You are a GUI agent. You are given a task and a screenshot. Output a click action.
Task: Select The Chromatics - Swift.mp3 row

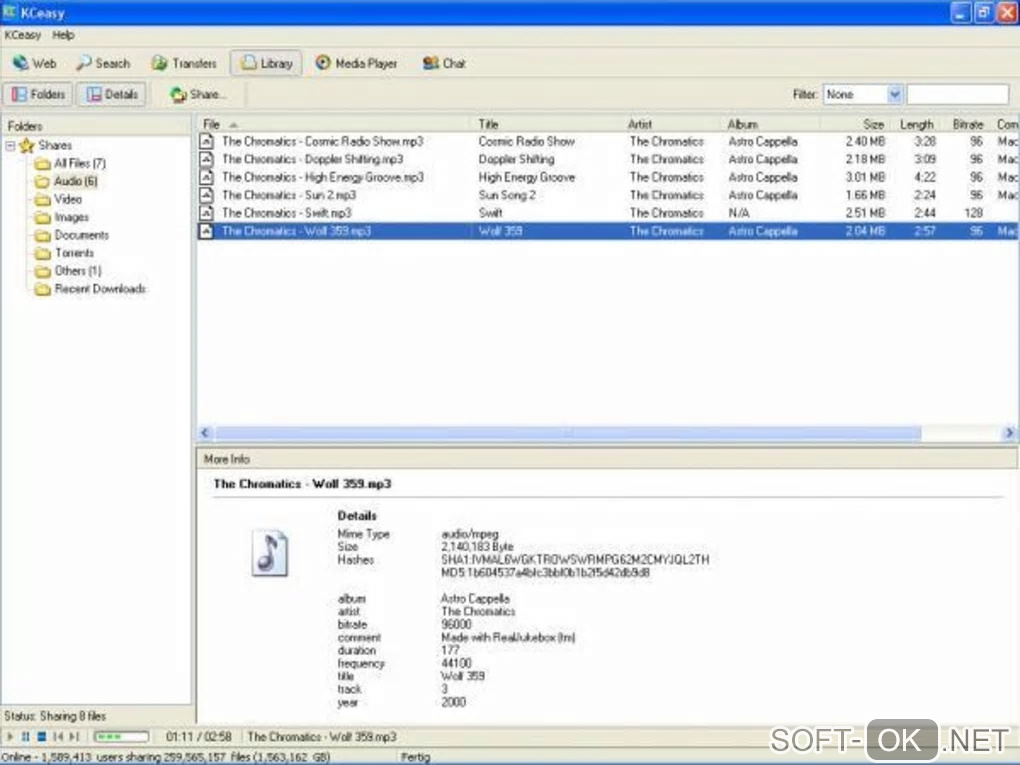pyautogui.click(x=608, y=213)
